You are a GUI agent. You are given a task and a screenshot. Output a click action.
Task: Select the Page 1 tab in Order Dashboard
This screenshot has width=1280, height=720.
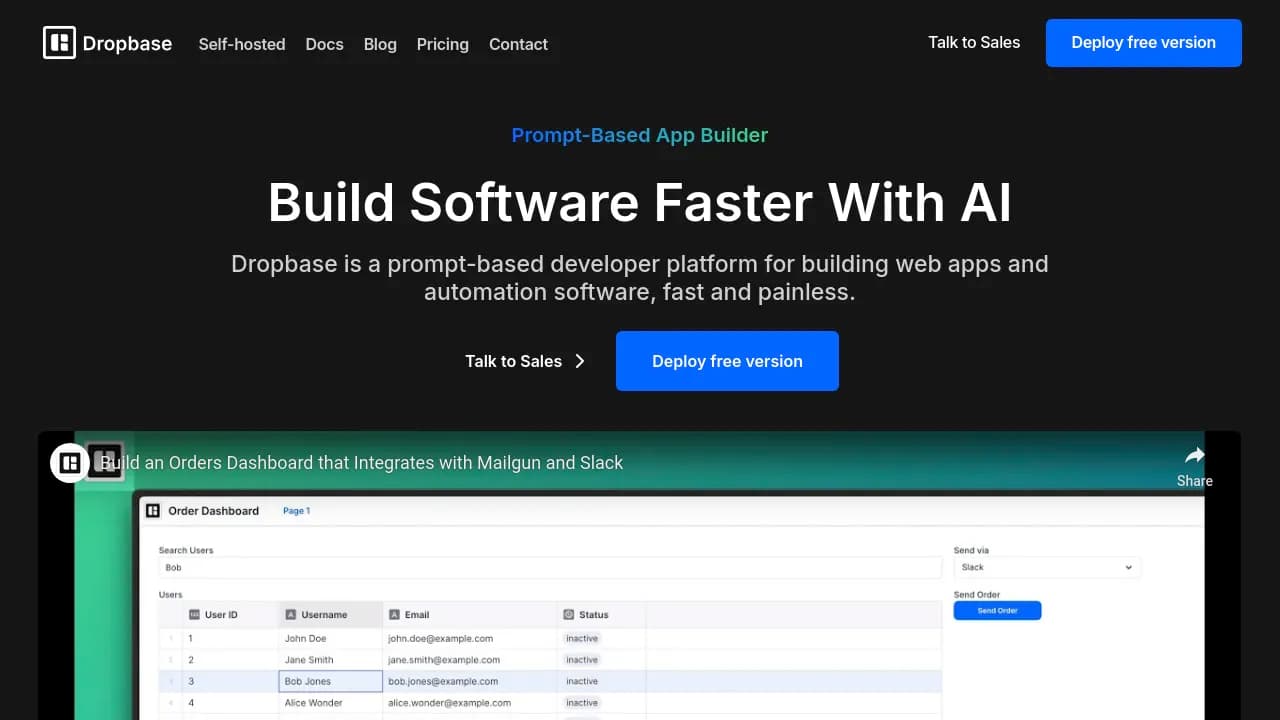[x=296, y=511]
